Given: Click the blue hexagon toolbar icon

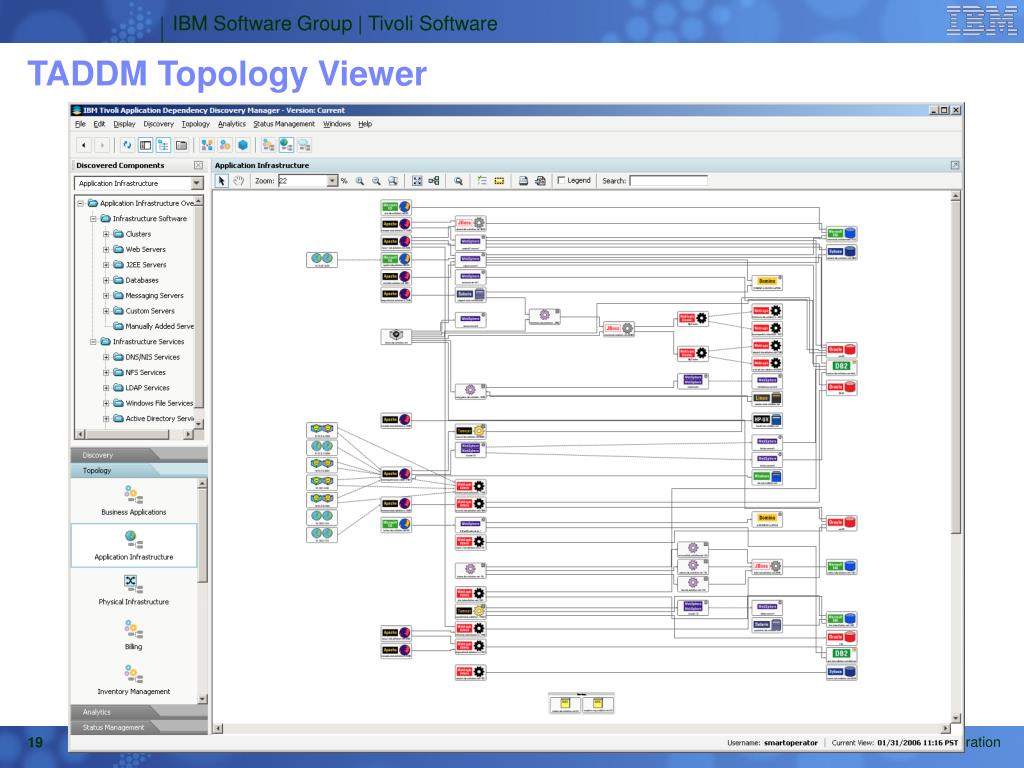Looking at the screenshot, I should [243, 145].
